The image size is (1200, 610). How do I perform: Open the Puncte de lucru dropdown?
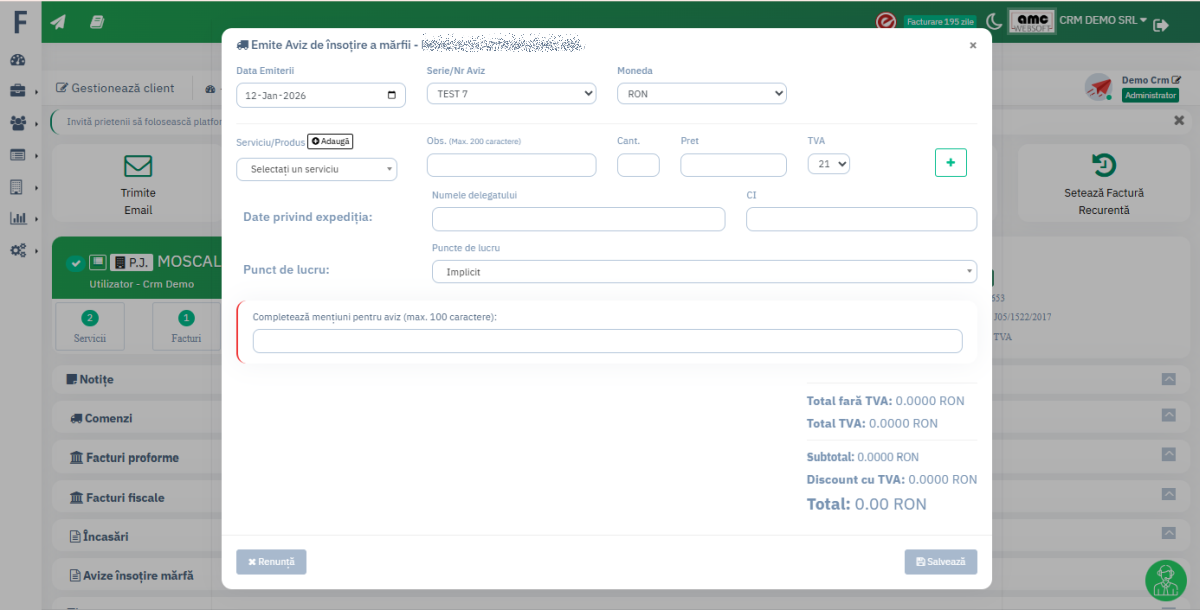click(704, 271)
